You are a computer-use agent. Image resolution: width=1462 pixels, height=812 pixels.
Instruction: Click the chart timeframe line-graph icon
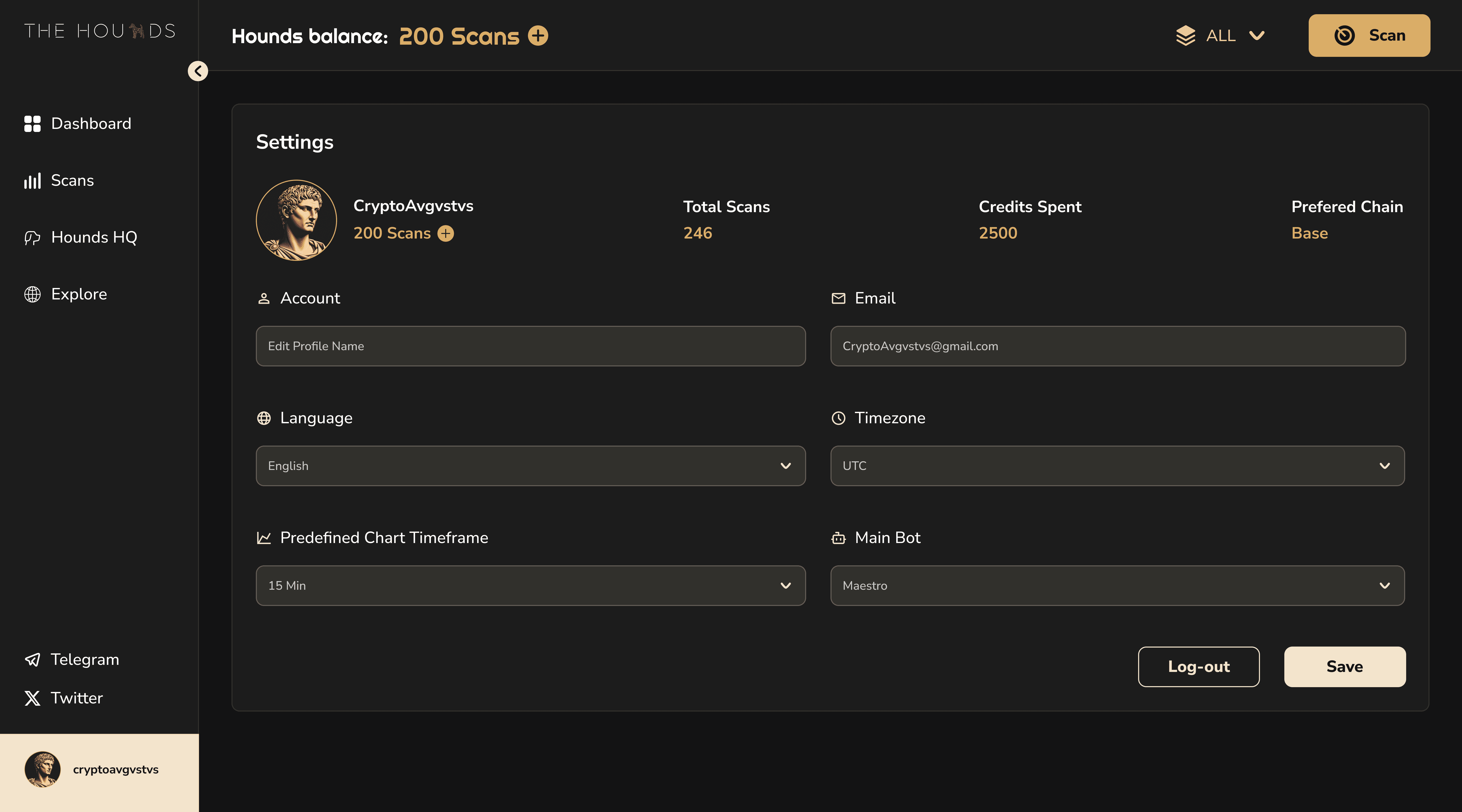[x=264, y=538]
